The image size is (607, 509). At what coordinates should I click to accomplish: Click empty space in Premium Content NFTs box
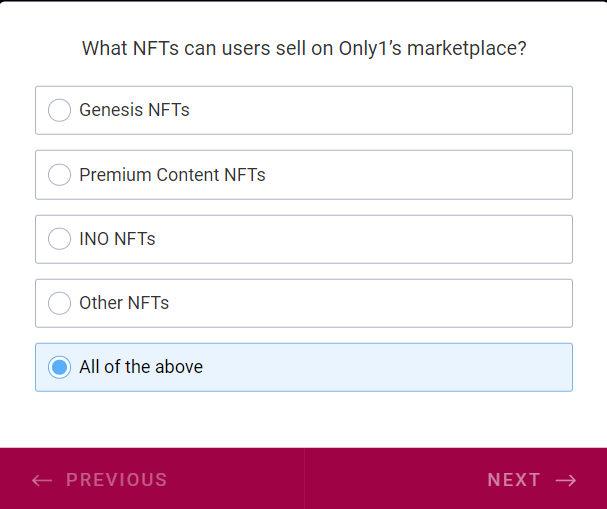pyautogui.click(x=430, y=175)
